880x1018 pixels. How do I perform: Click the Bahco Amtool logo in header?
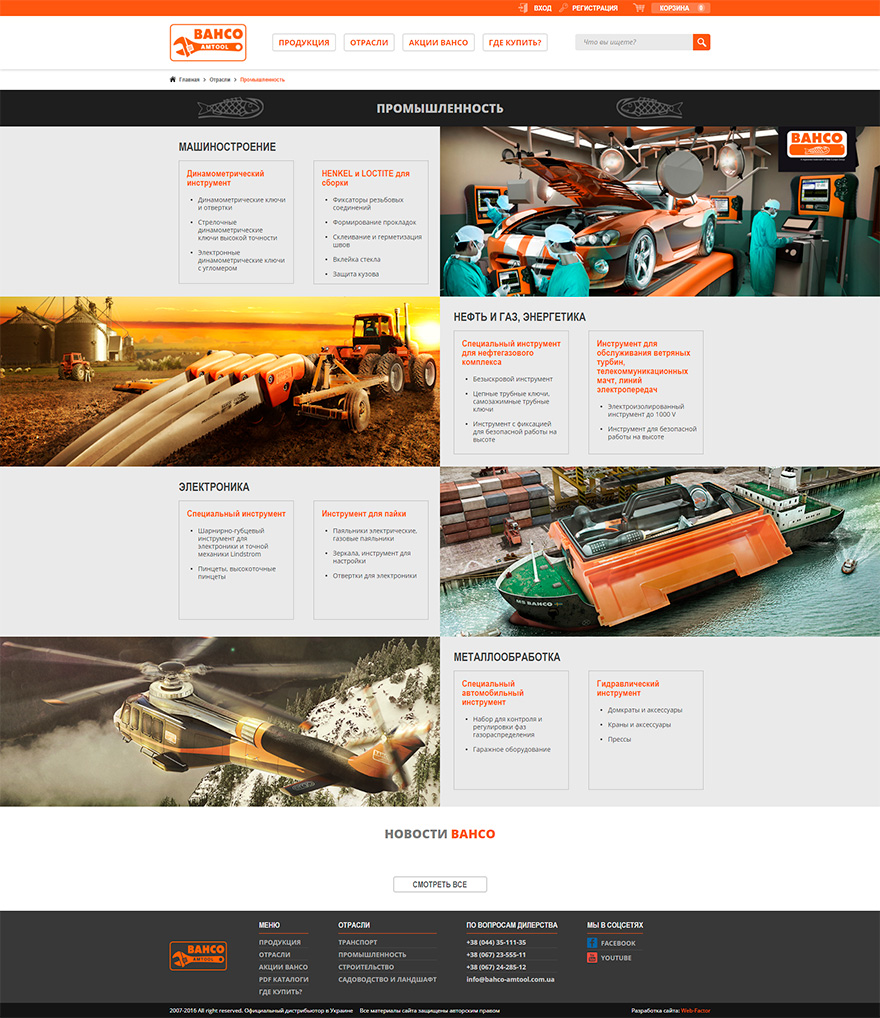click(208, 43)
